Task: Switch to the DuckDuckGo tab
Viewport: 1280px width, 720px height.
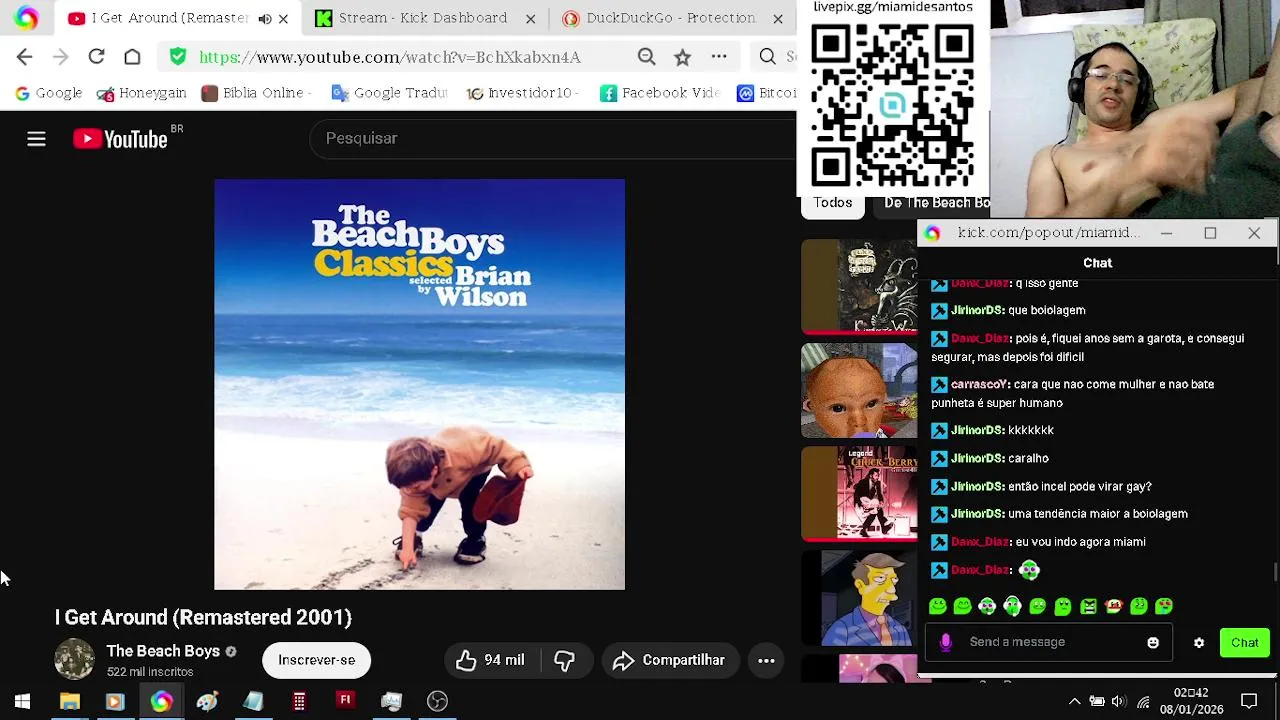Action: point(670,18)
